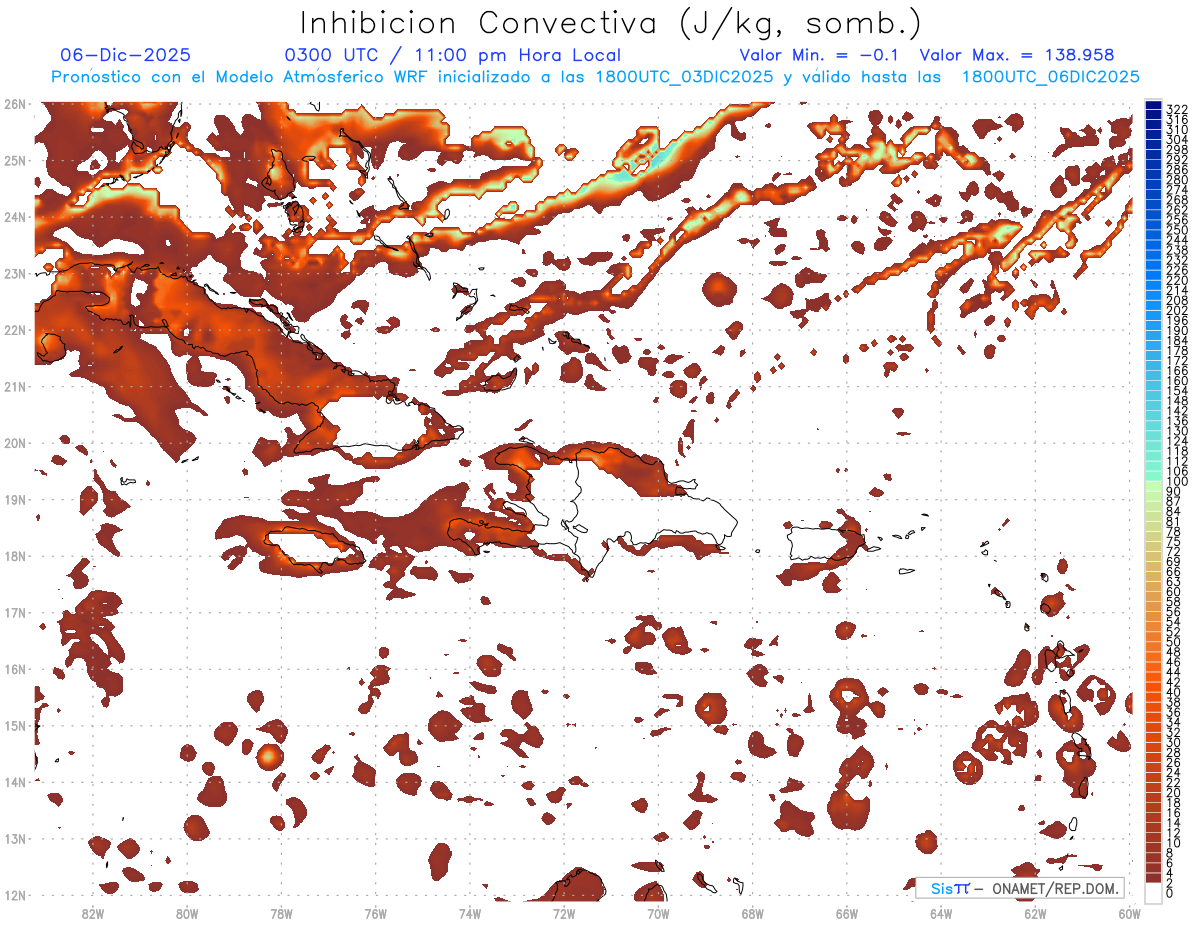Click the longitude axis label "66W"
Image resolution: width=1200 pixels, height=927 pixels.
[846, 913]
